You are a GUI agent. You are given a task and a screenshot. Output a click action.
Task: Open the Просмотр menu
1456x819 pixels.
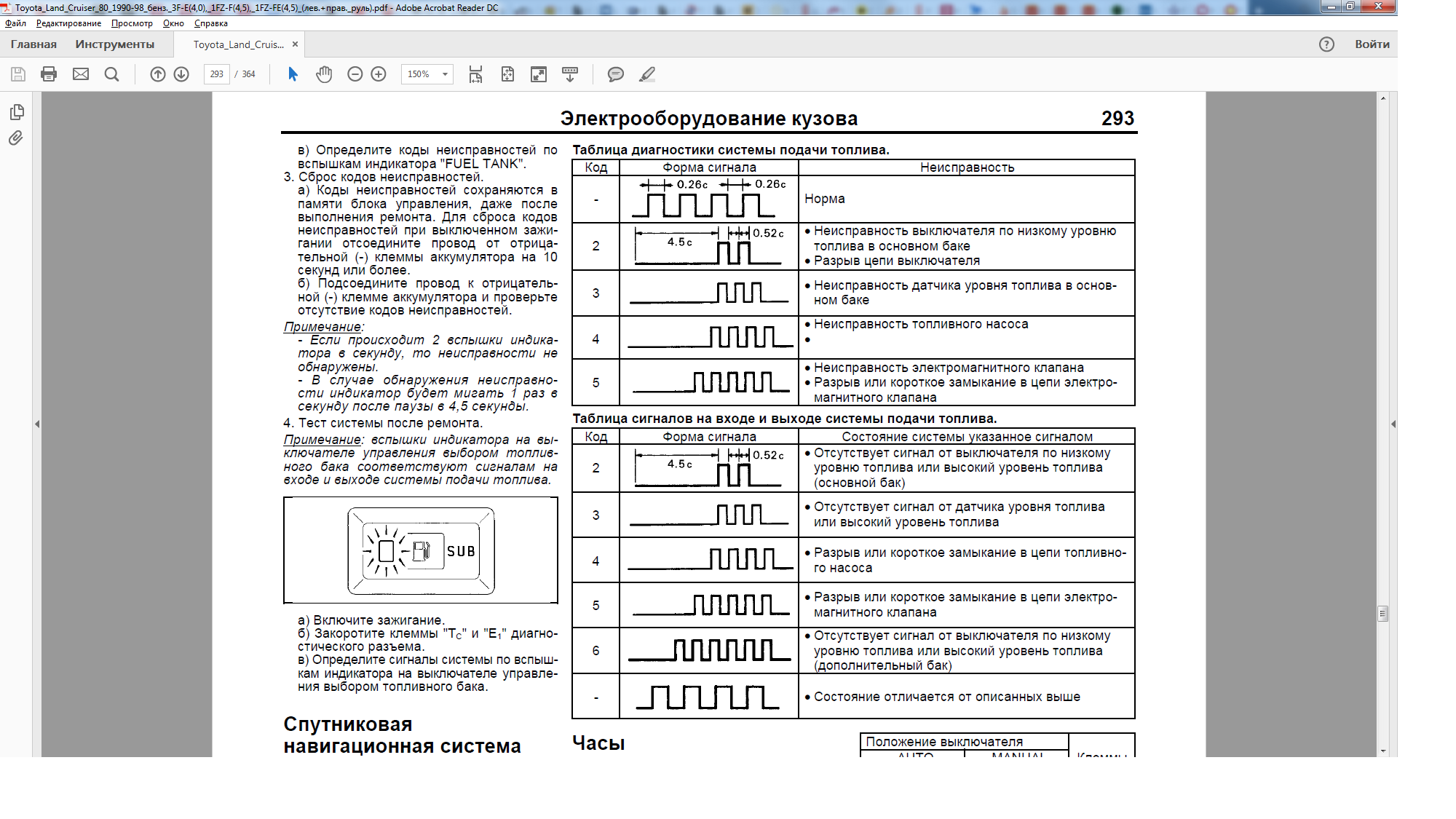pyautogui.click(x=132, y=23)
